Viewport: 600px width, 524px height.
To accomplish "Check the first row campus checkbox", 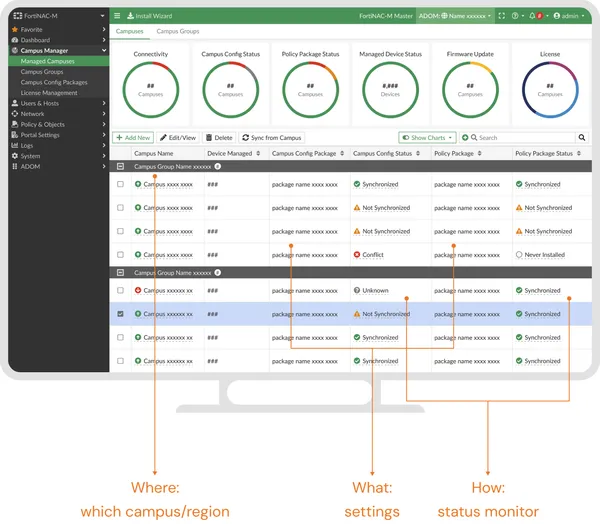I will (120, 184).
